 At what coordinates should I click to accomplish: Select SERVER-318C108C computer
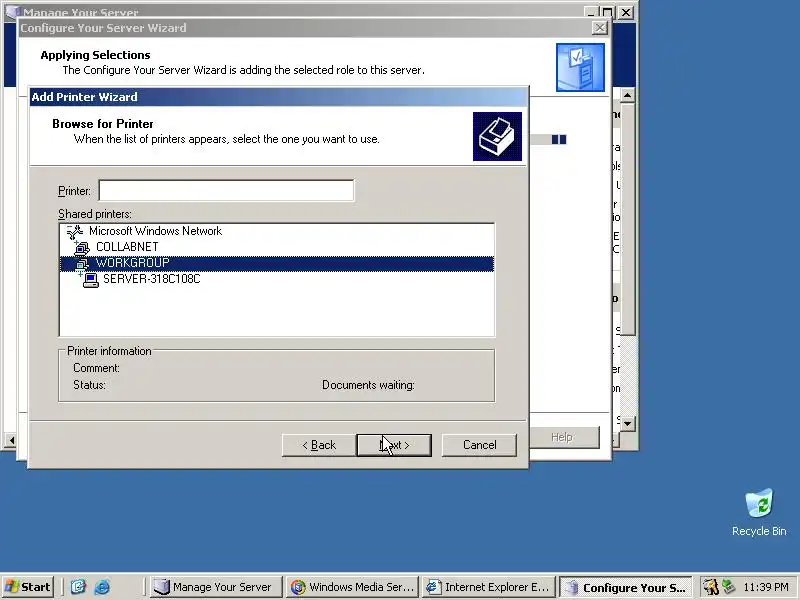pyautogui.click(x=152, y=279)
